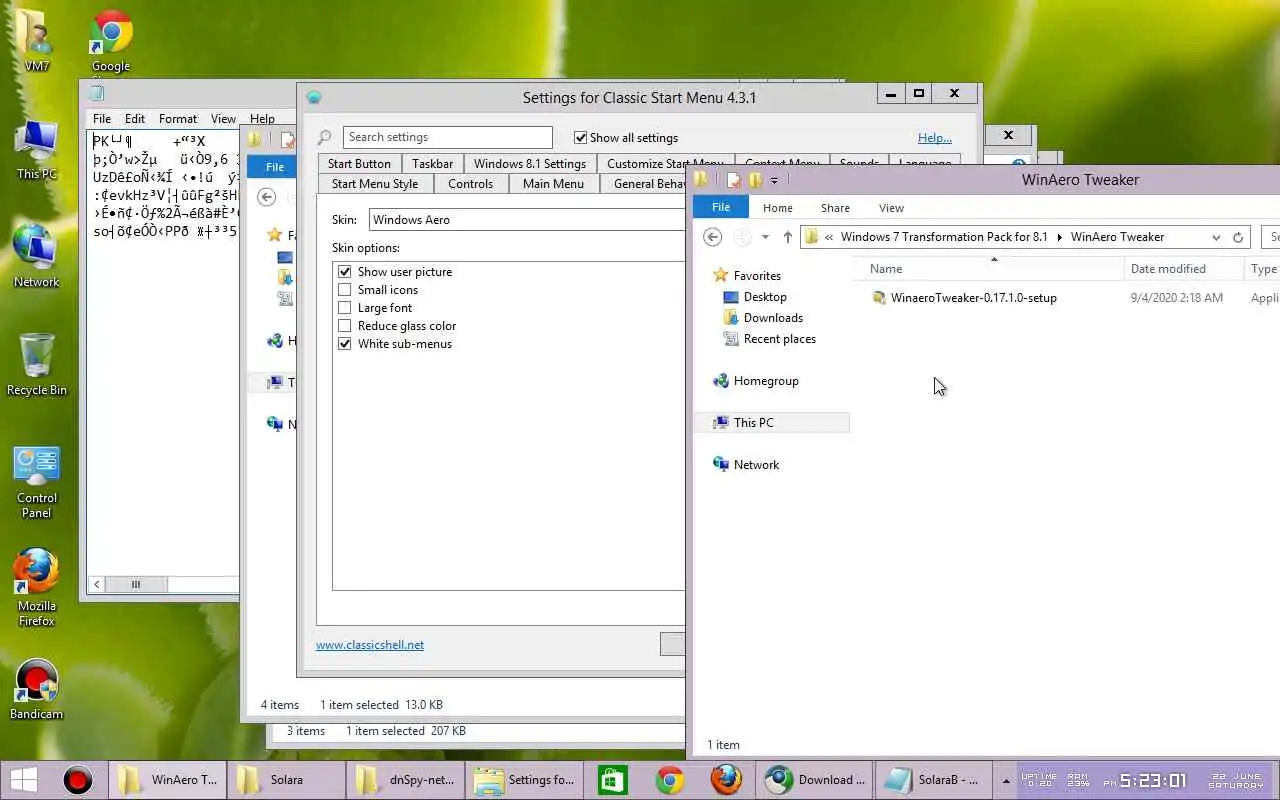The width and height of the screenshot is (1280, 800).
Task: Click the search magnifier icon in Classic Start Menu settings
Action: pos(324,138)
